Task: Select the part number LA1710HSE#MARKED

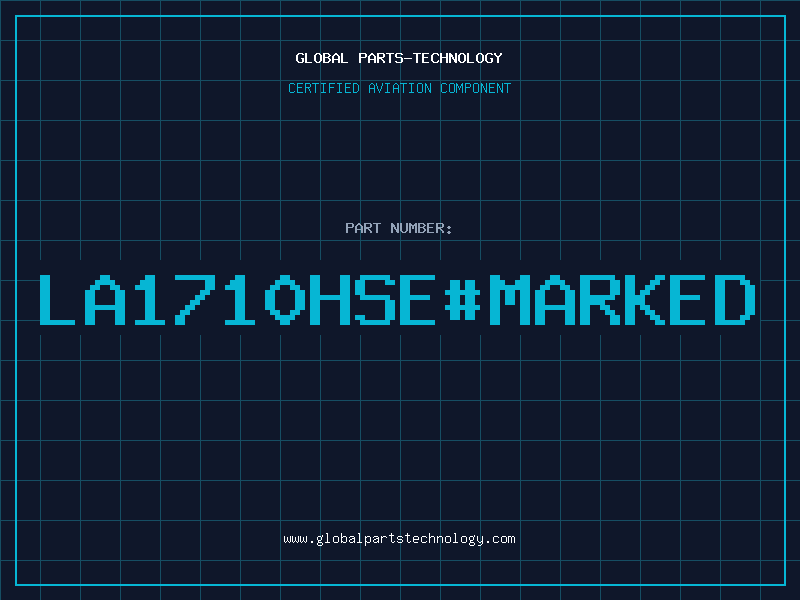Action: [x=397, y=300]
